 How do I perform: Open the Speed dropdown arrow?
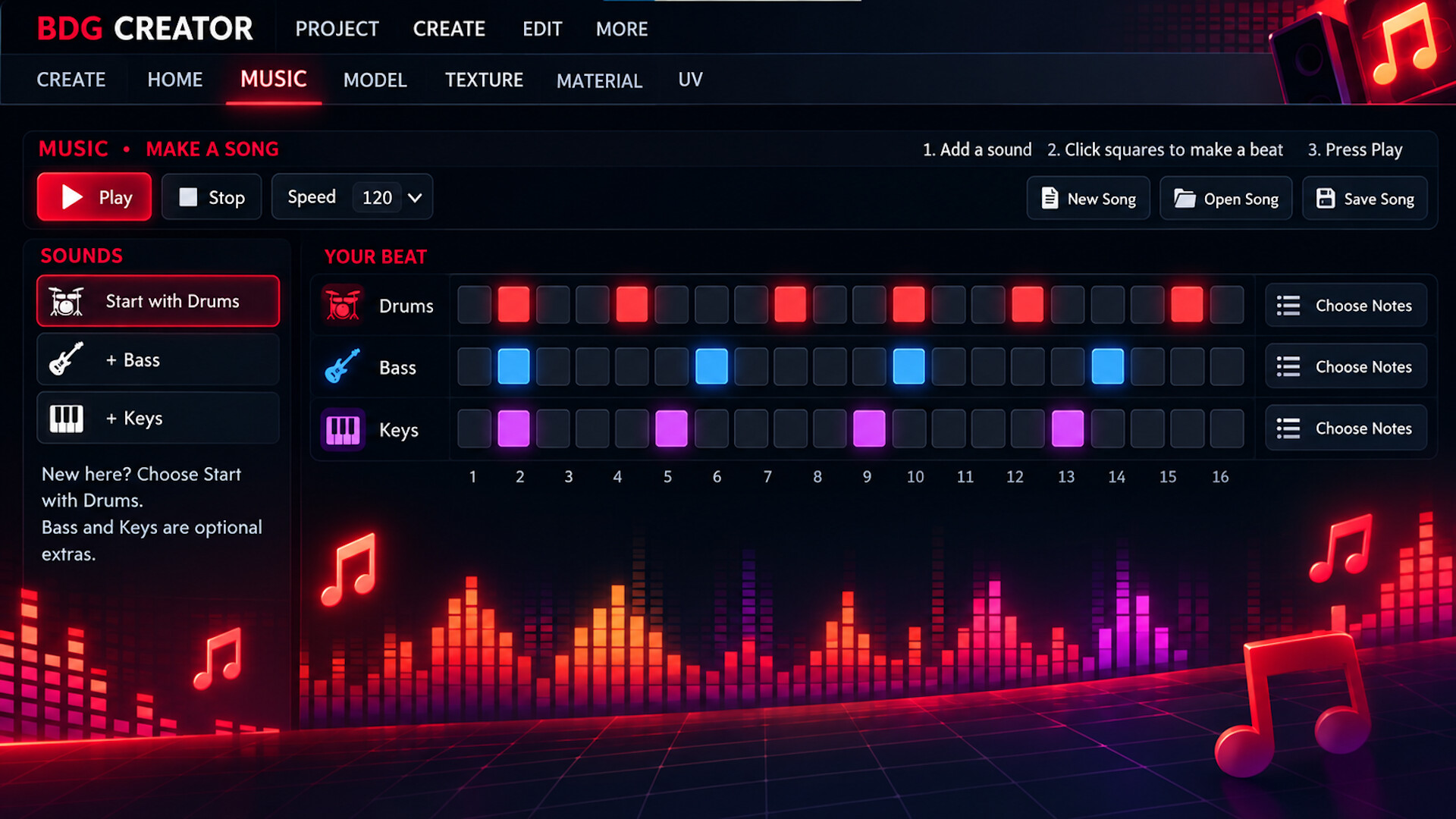point(415,197)
